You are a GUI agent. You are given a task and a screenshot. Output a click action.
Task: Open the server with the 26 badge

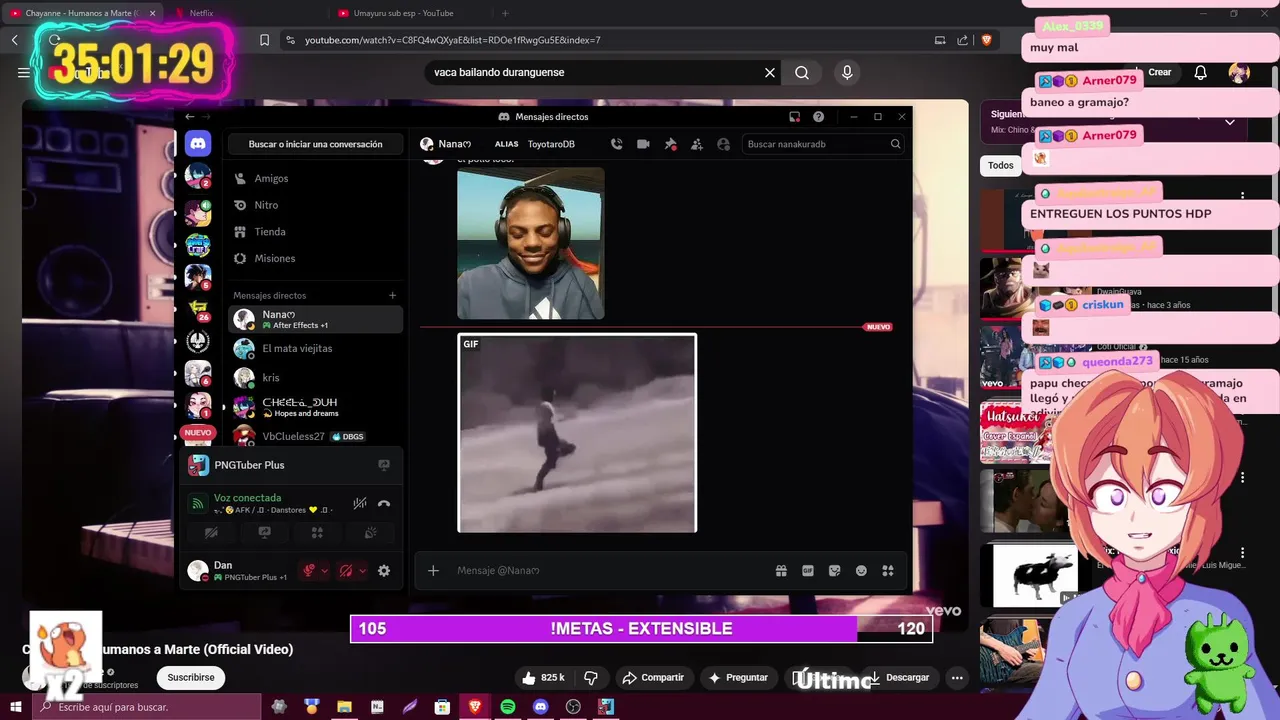[198, 309]
